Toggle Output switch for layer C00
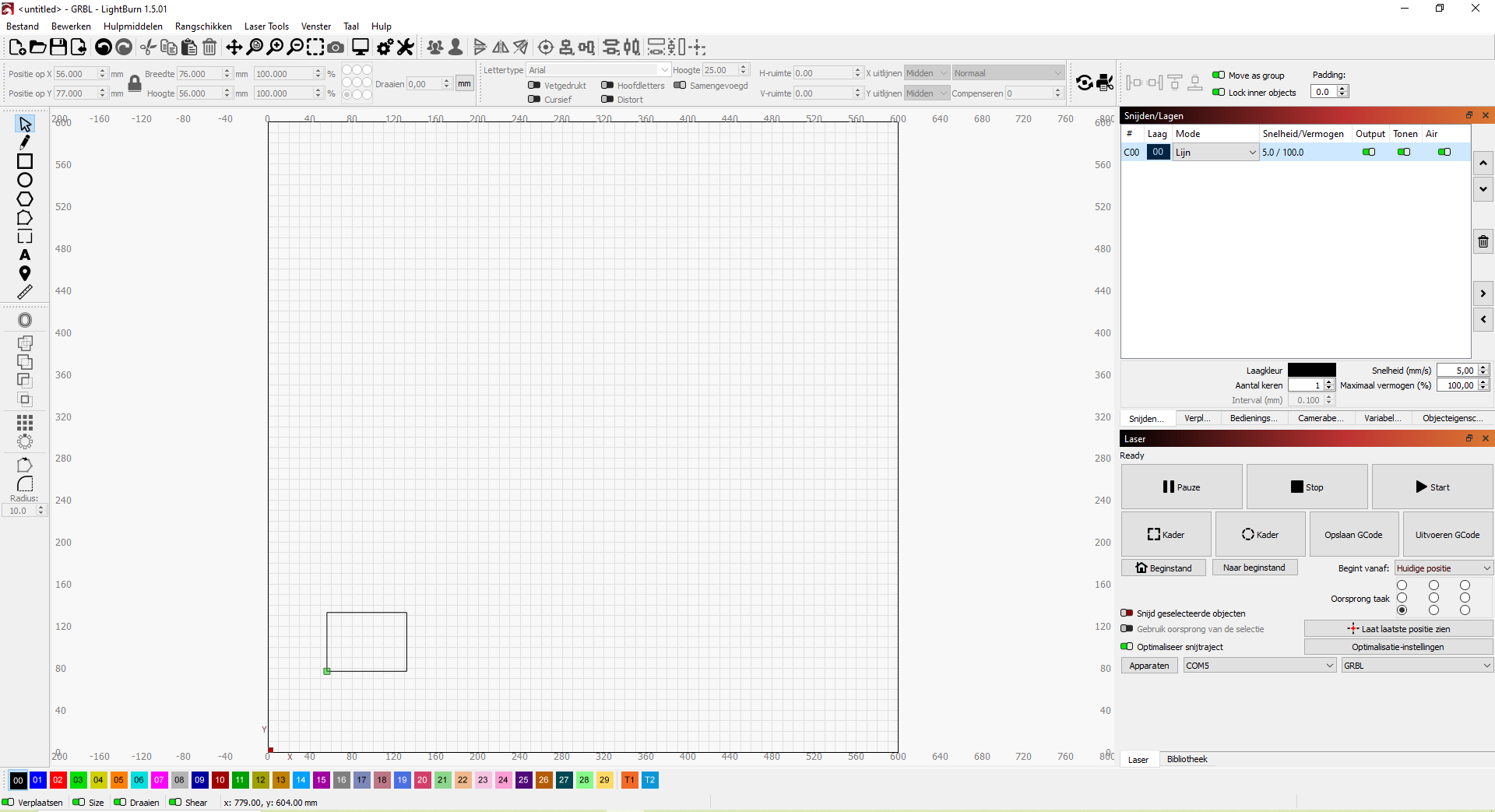Image resolution: width=1495 pixels, height=812 pixels. [1369, 153]
